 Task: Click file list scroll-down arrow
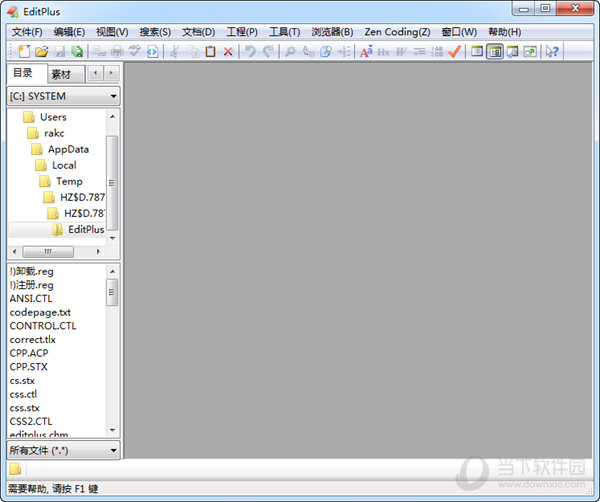coord(112,430)
